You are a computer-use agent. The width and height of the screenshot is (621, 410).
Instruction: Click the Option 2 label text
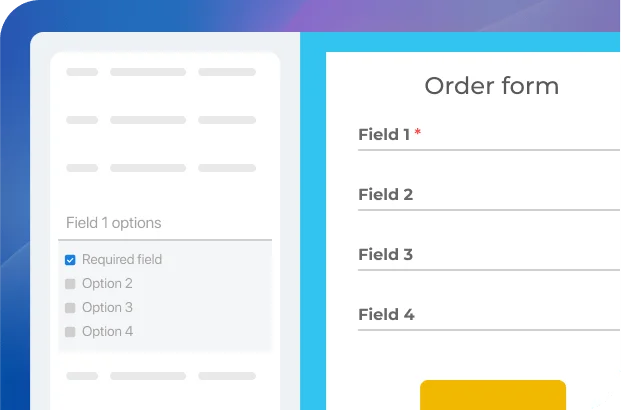click(107, 284)
